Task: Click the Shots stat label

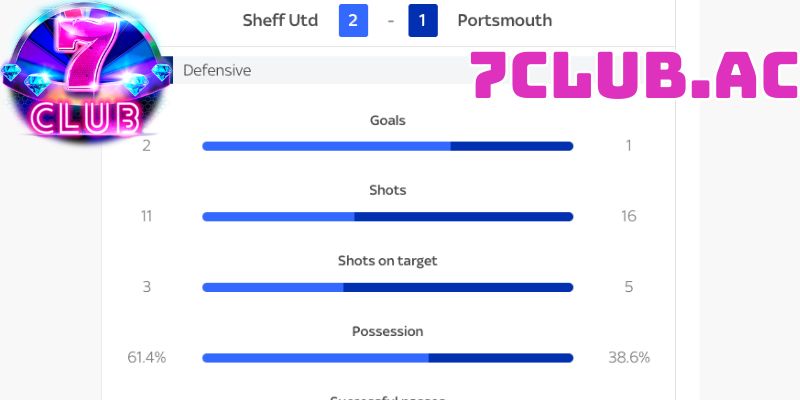Action: pos(387,190)
